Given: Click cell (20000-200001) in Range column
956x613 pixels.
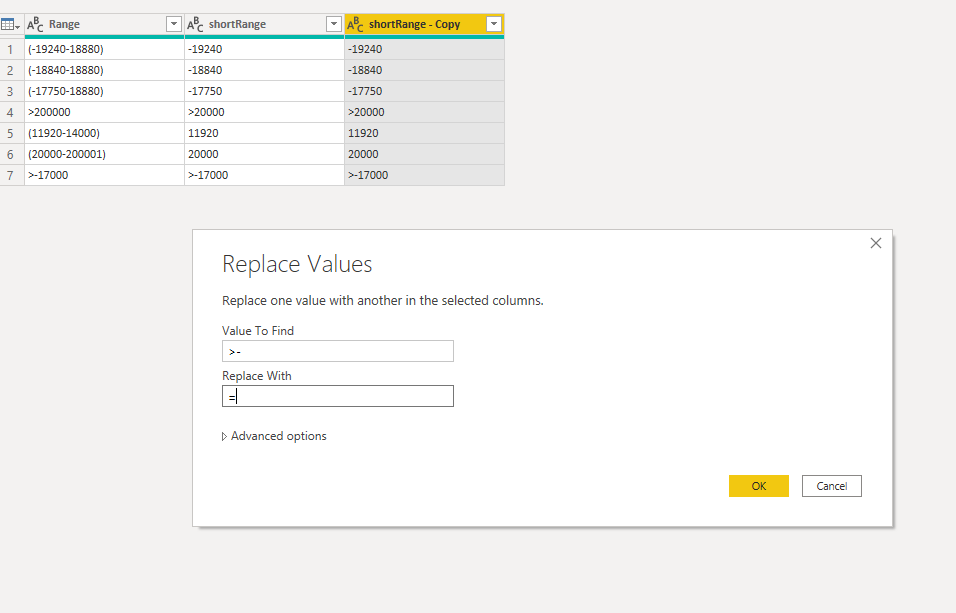Looking at the screenshot, I should tap(104, 154).
